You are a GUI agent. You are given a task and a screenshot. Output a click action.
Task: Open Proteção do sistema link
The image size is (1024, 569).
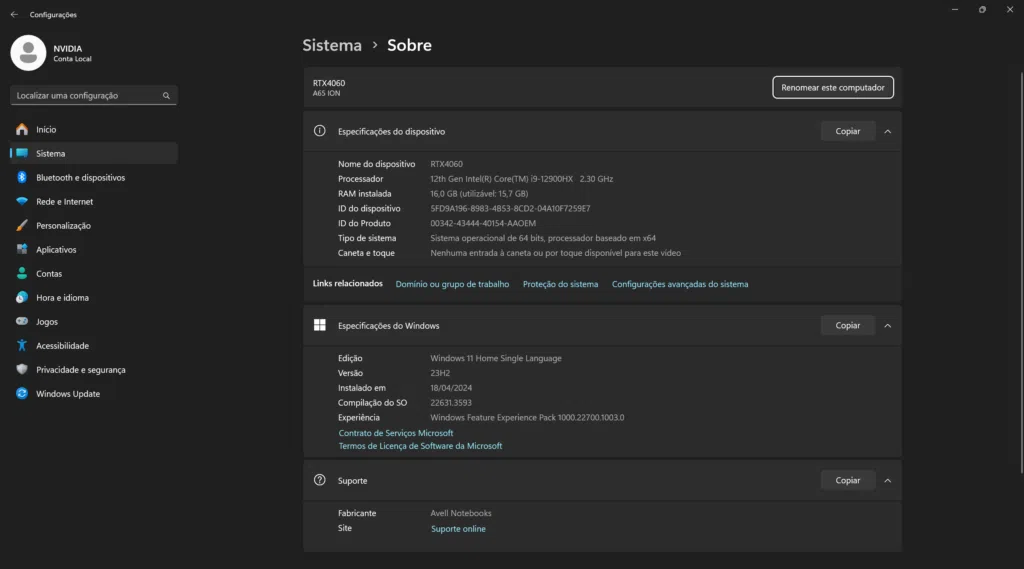tap(560, 284)
